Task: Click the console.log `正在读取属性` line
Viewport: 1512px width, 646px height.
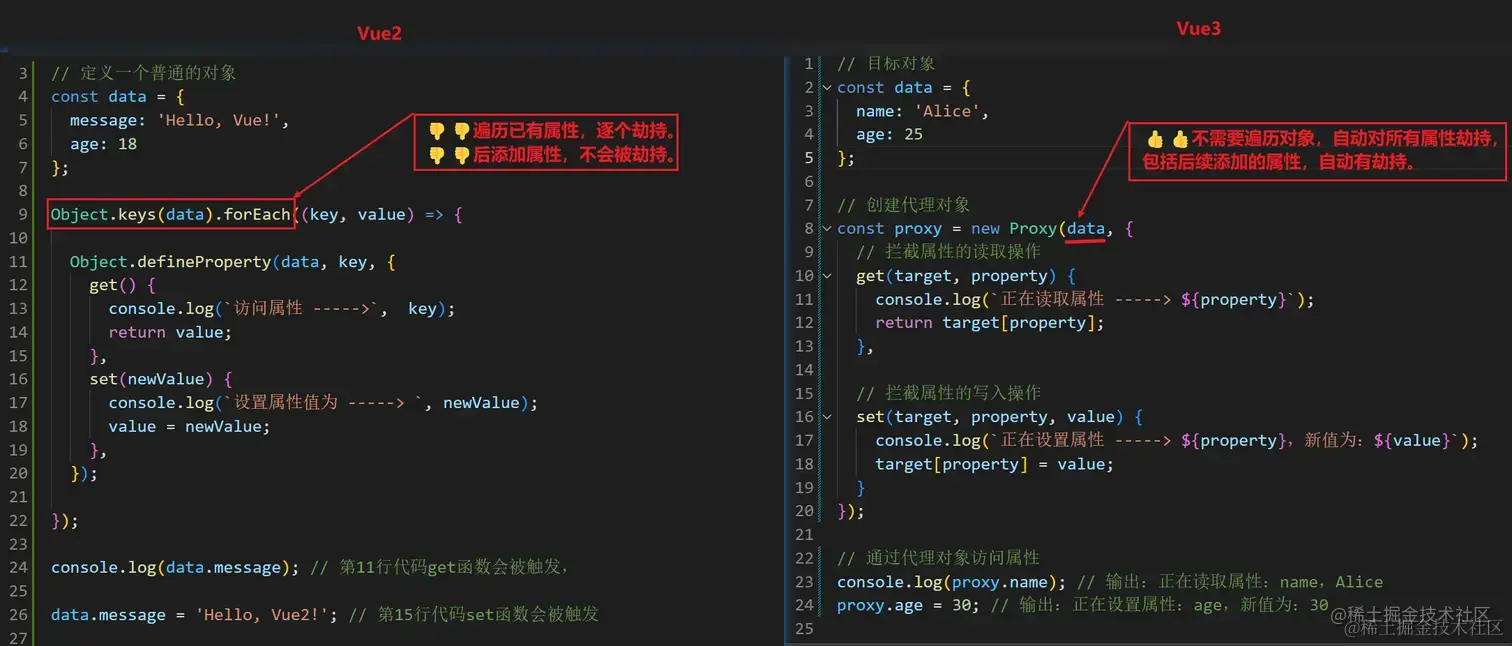Action: (x=1095, y=299)
